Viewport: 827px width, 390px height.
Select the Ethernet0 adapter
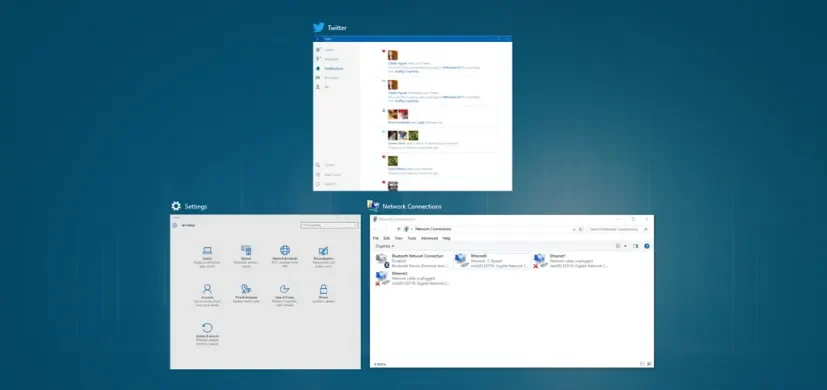[x=492, y=261]
